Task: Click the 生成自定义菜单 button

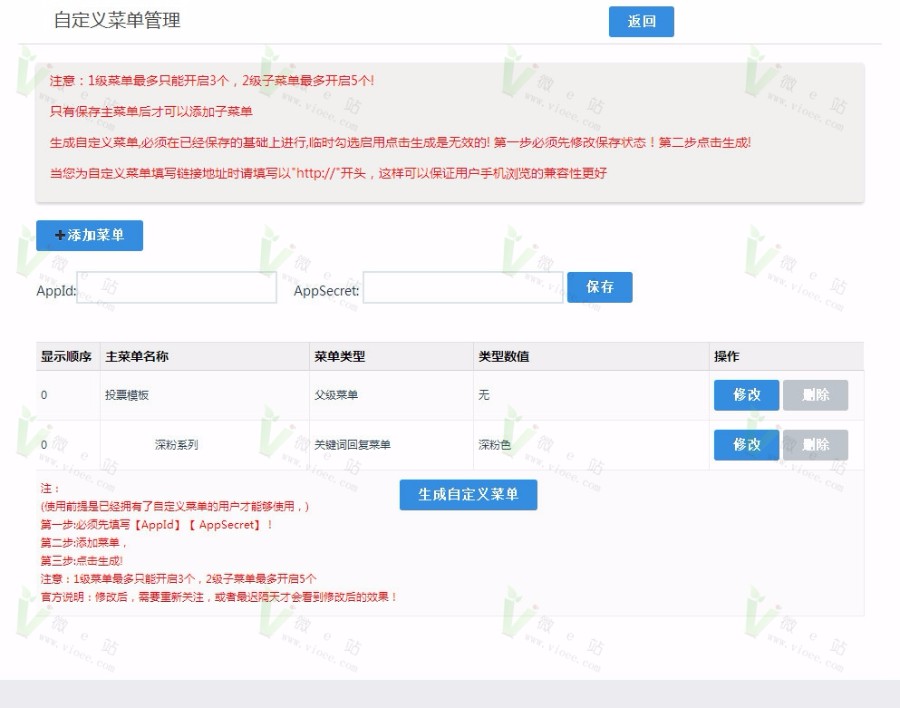Action: [x=468, y=494]
